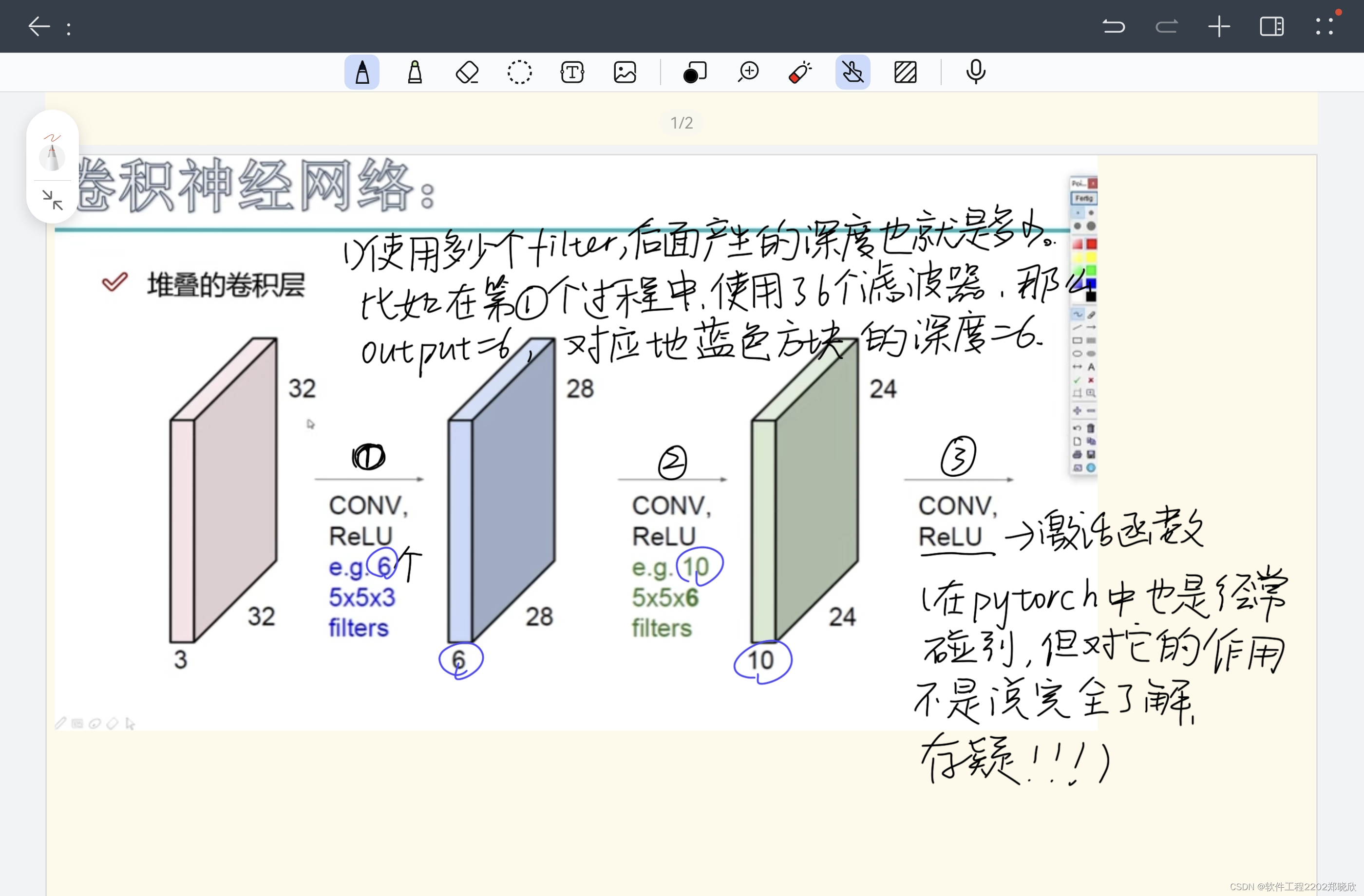Click the 1/2 page indicator
This screenshot has width=1364, height=896.
coord(682,123)
